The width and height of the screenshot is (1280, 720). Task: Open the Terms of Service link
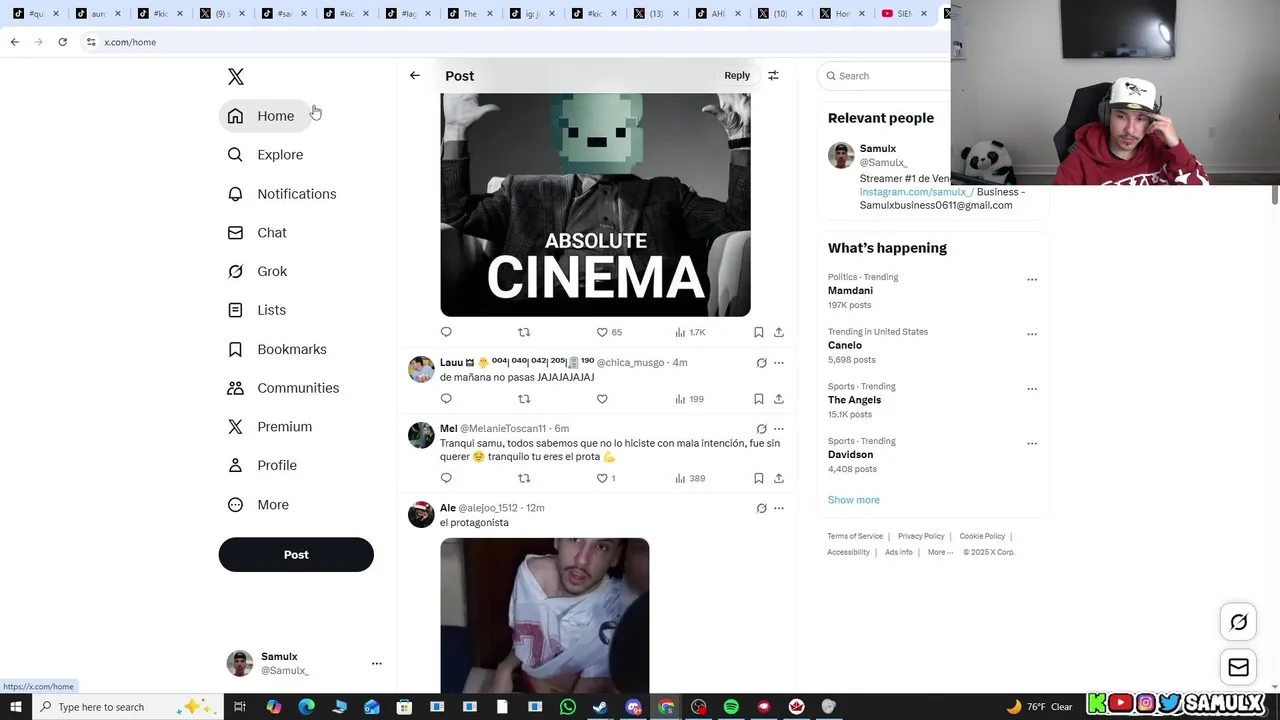coord(855,536)
